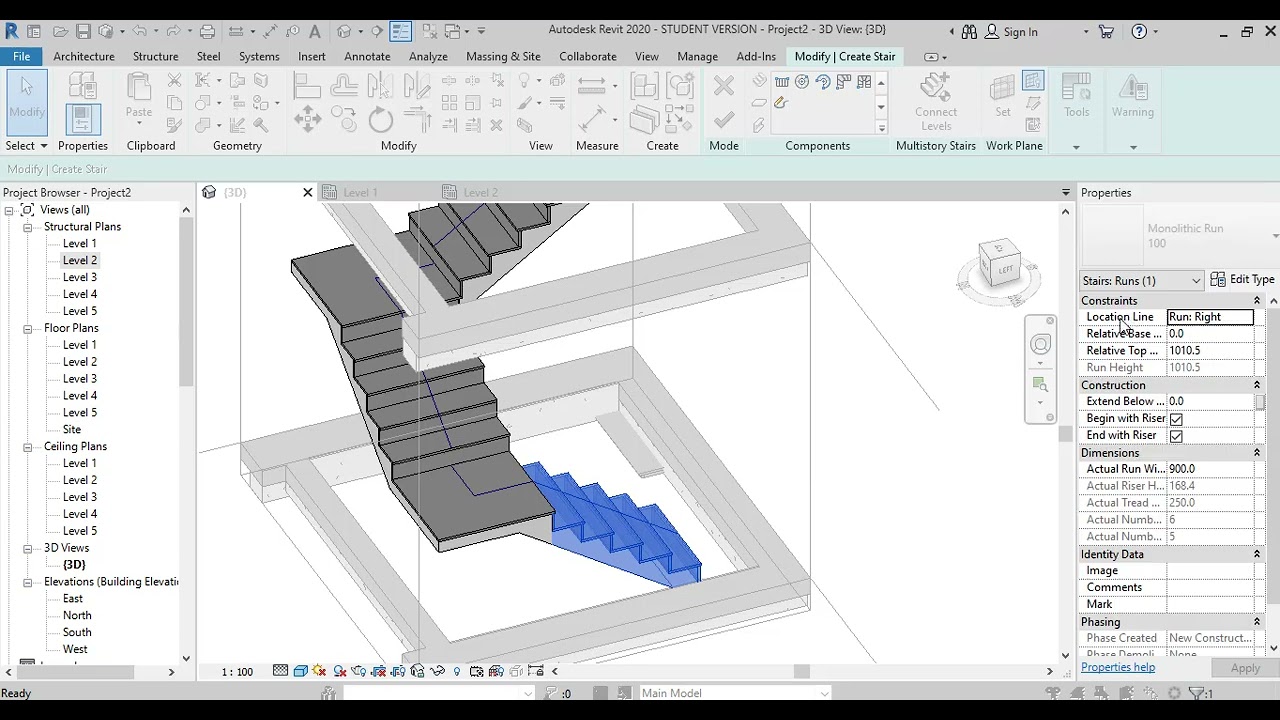Collapse the 3D Views tree node

[28, 548]
